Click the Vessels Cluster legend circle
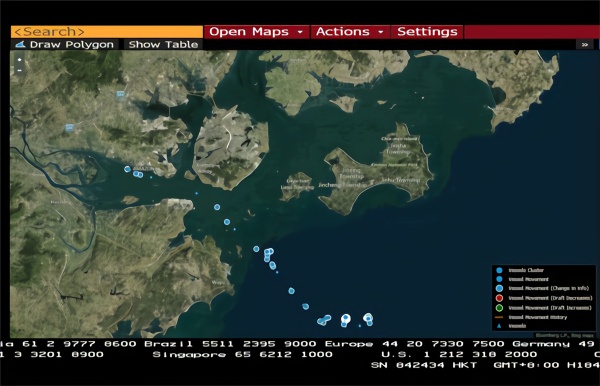This screenshot has width=600, height=386. tap(499, 270)
